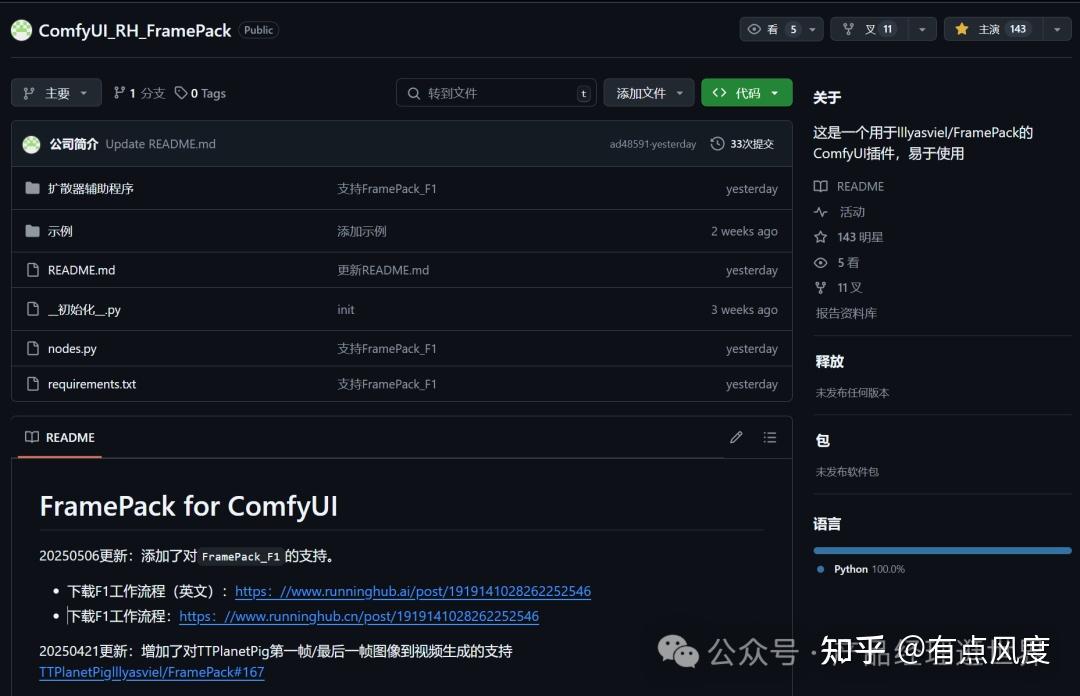Switch to the README tab
This screenshot has height=696, width=1080.
(x=59, y=437)
